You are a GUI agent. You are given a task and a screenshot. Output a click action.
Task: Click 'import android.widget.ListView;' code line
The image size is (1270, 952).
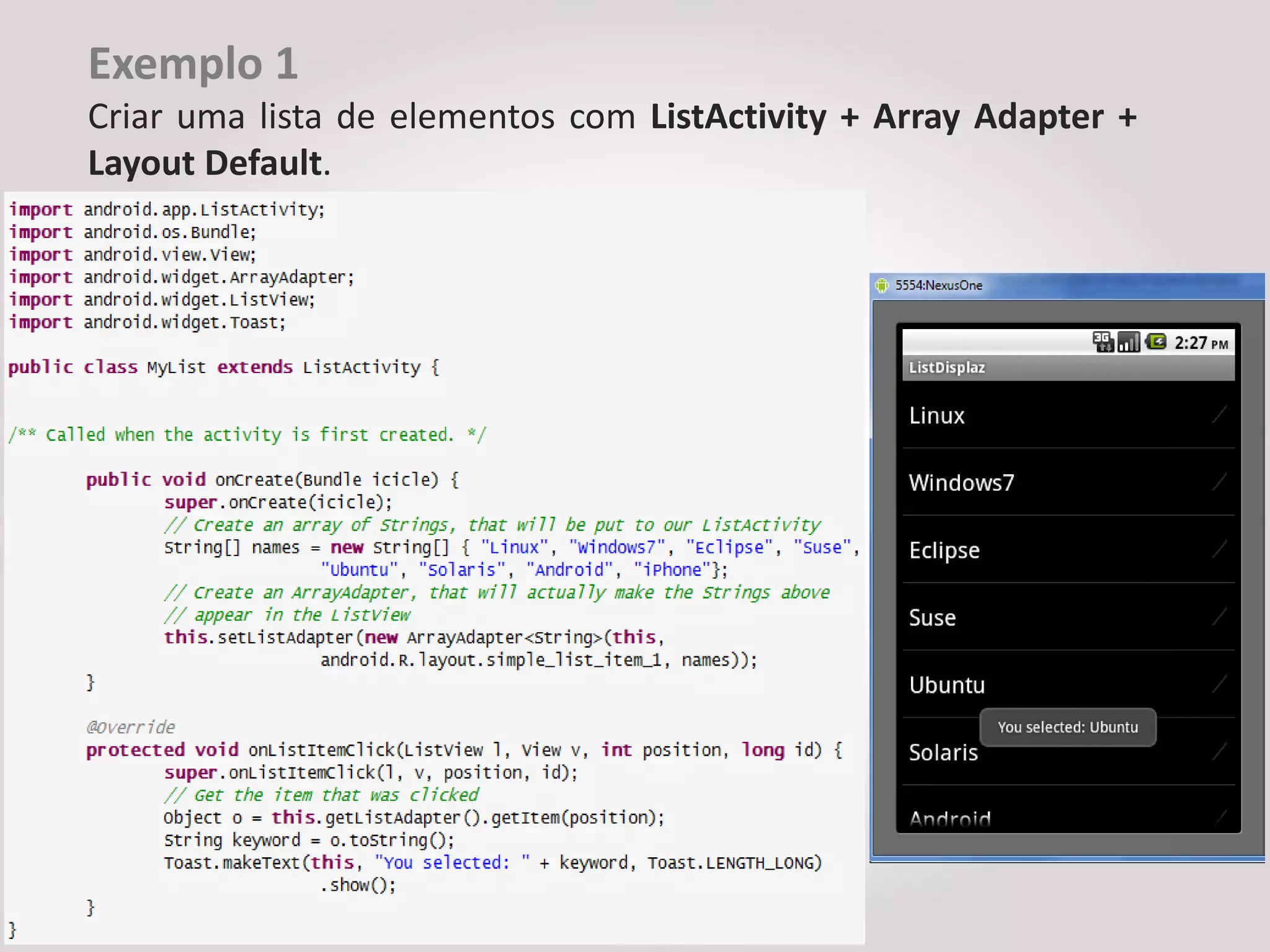click(x=162, y=300)
